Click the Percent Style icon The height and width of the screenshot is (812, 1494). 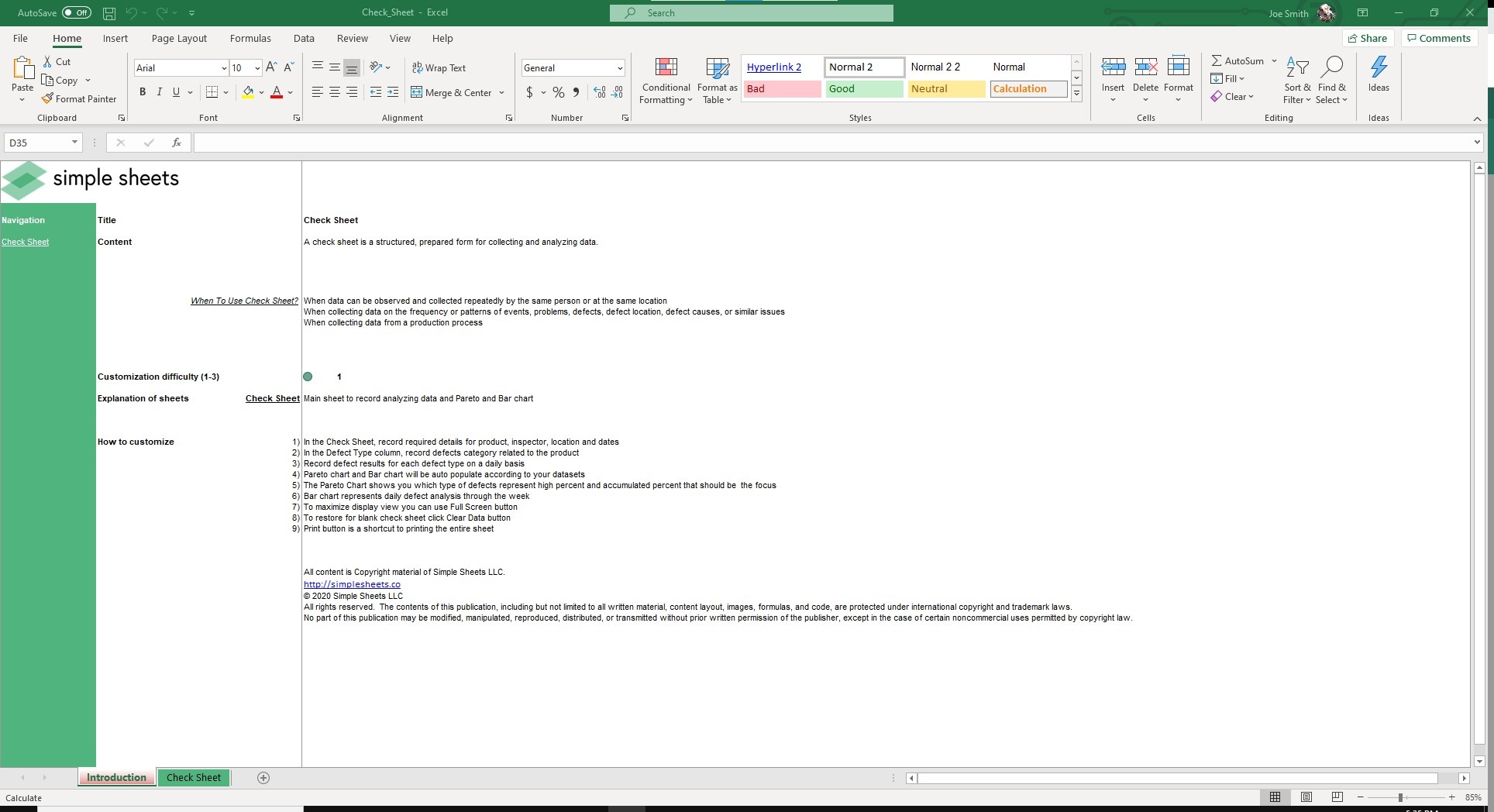point(558,92)
